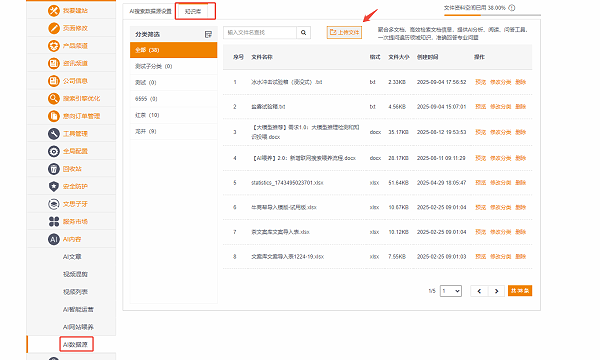Switch to the AI搜索数据源设置 tab
Screen dimensions: 600x360
(x=150, y=11)
